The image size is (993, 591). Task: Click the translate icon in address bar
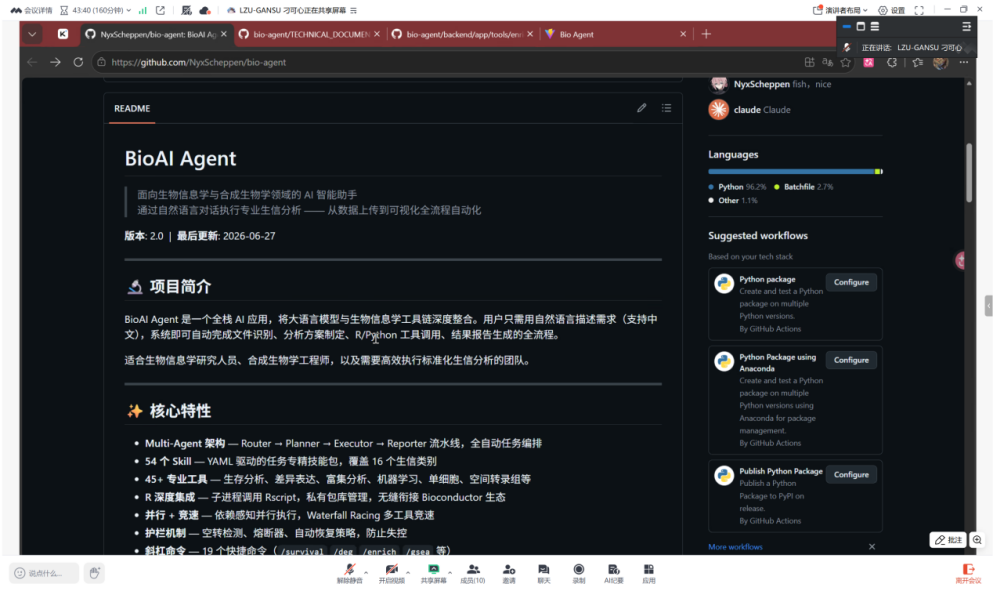(827, 62)
